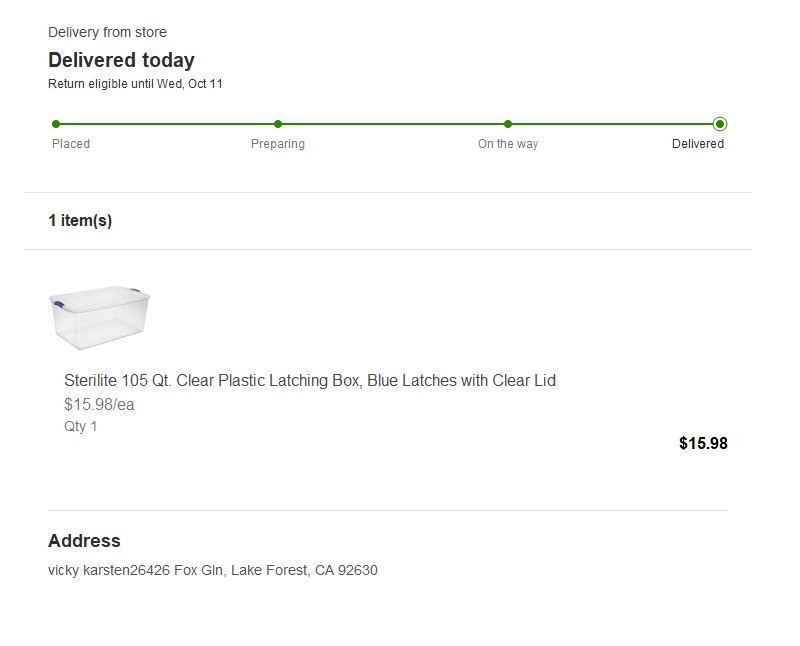Click the 1 item(s) section heading
The height and width of the screenshot is (646, 800).
pos(80,221)
